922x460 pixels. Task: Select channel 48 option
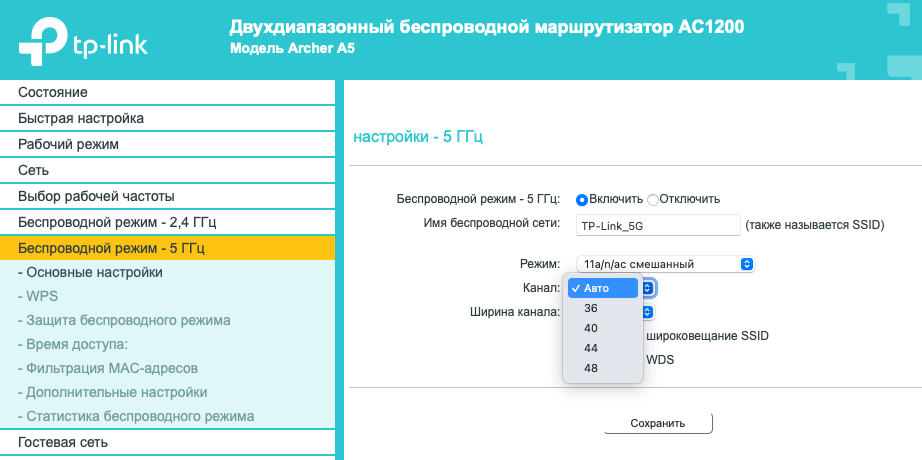click(592, 368)
